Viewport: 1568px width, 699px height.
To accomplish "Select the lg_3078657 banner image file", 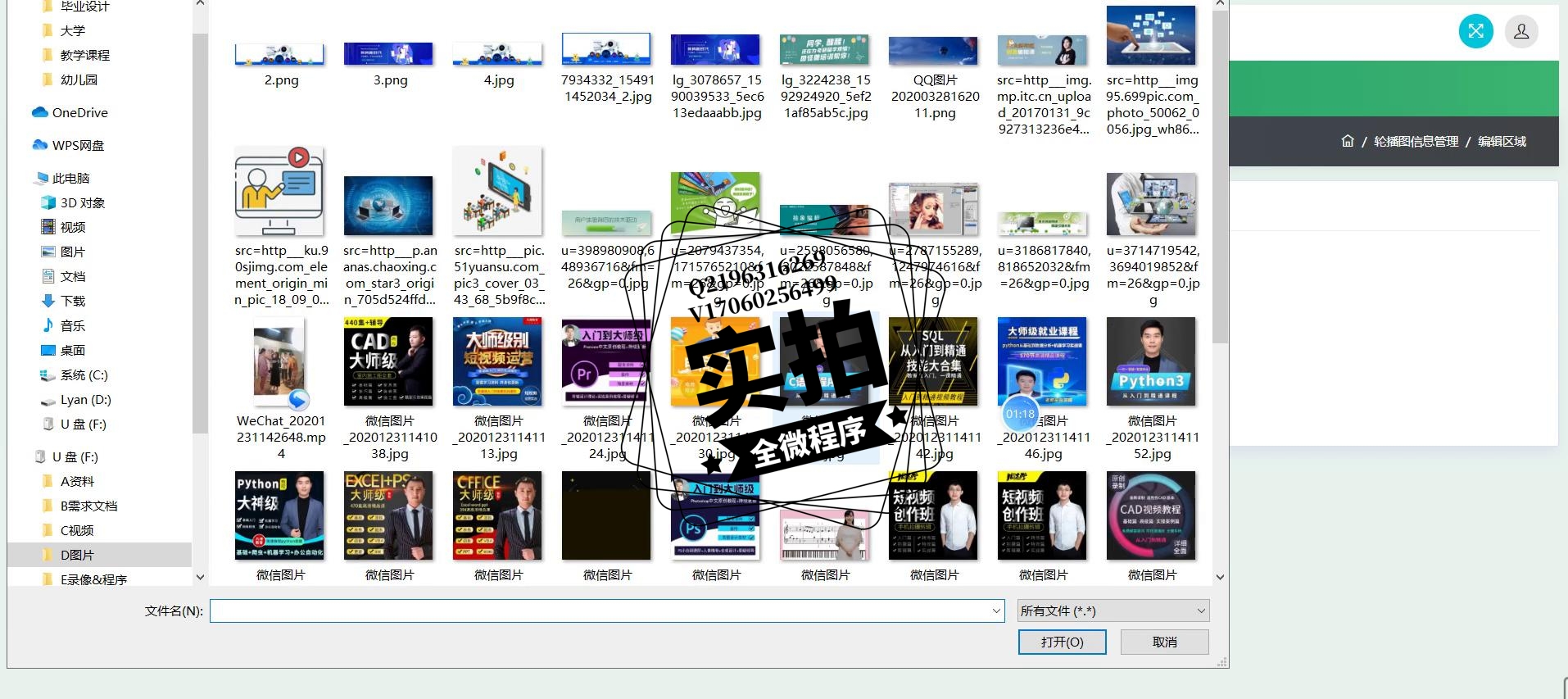I will [x=716, y=49].
